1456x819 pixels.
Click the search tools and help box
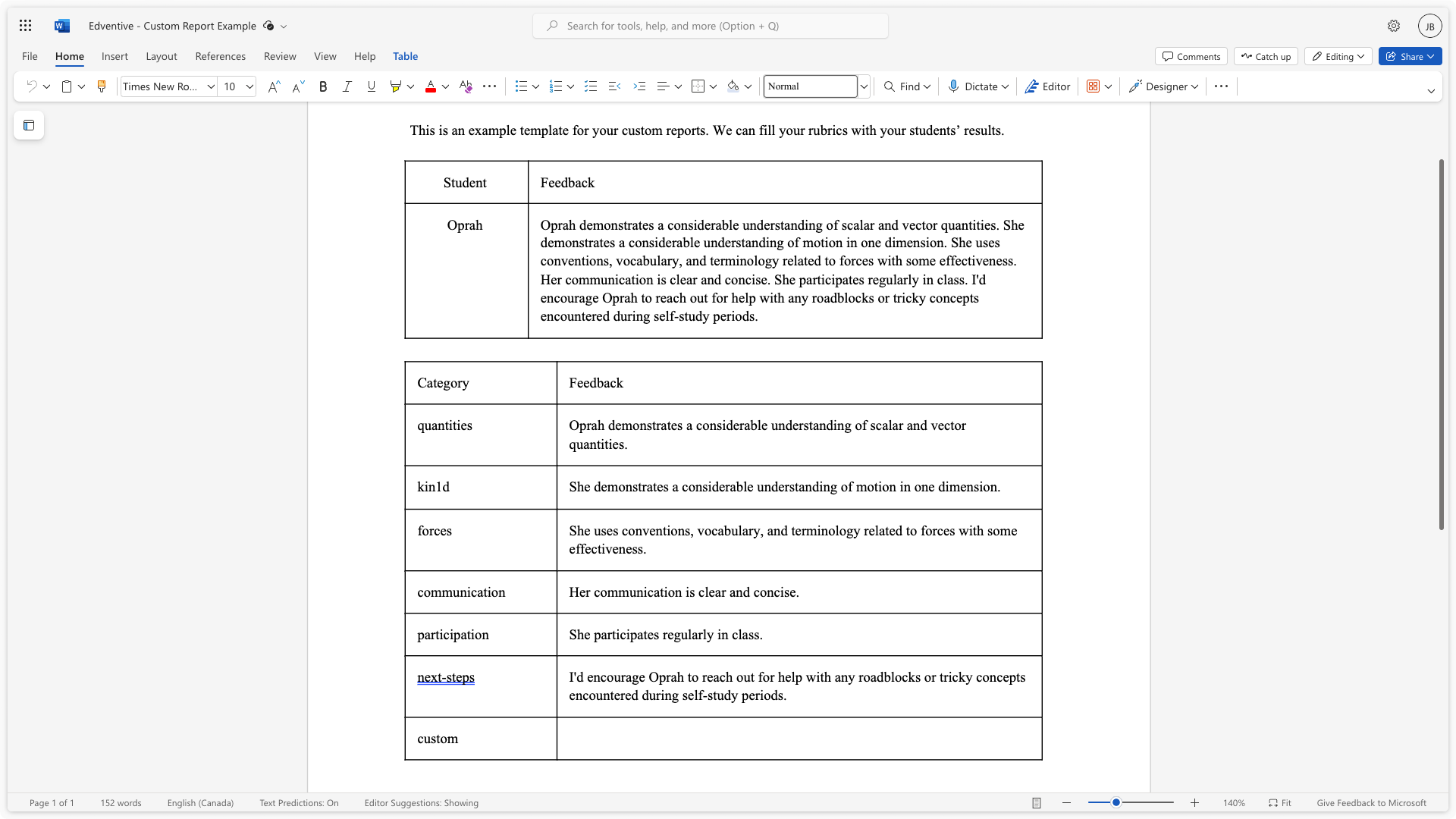[711, 26]
